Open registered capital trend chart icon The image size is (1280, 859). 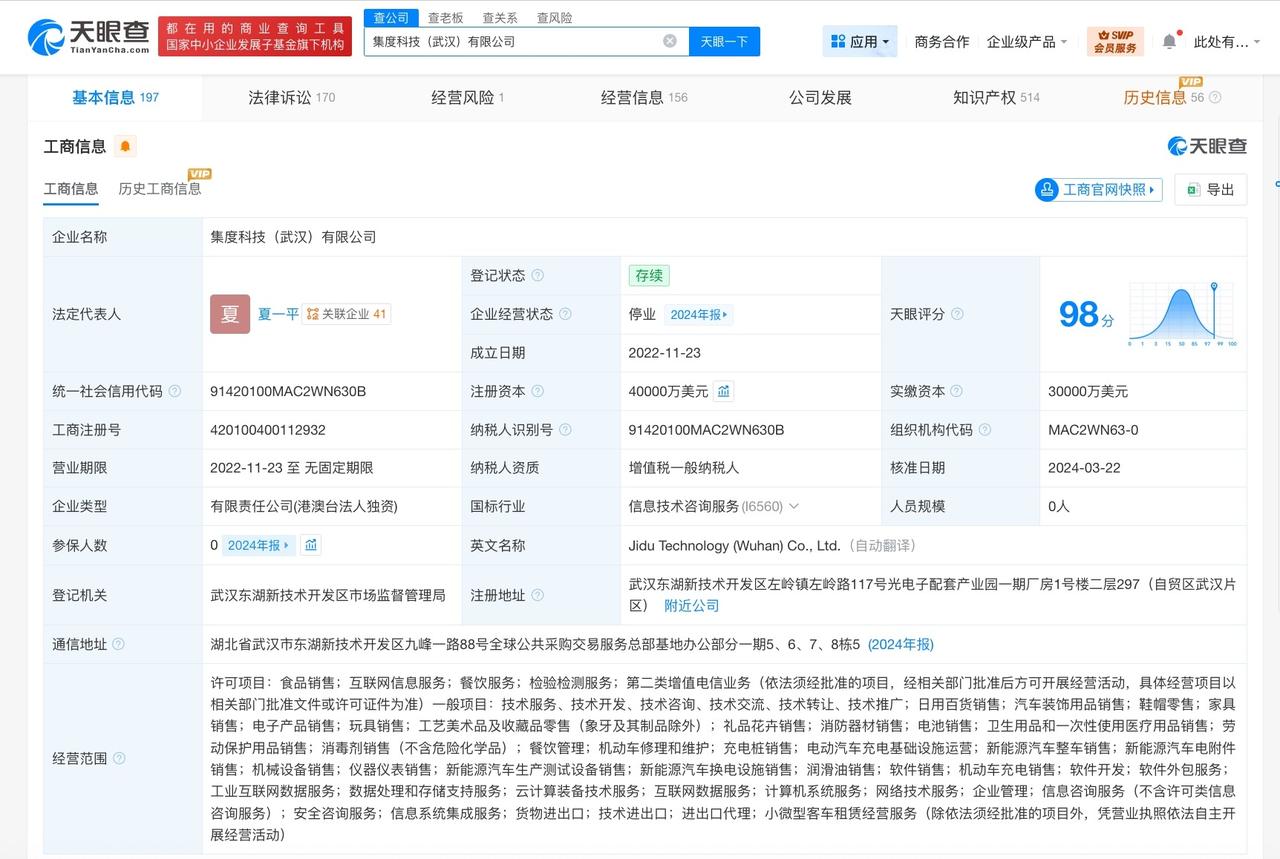(722, 391)
